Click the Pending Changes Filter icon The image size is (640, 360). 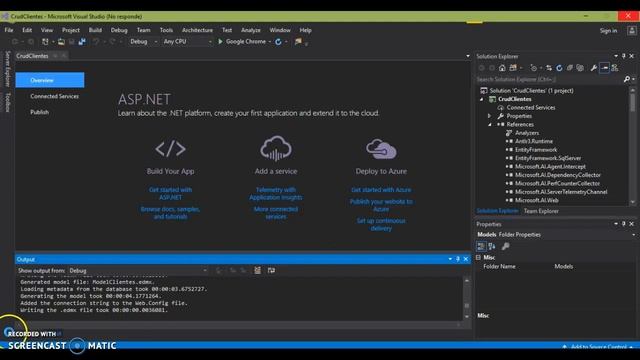point(533,68)
